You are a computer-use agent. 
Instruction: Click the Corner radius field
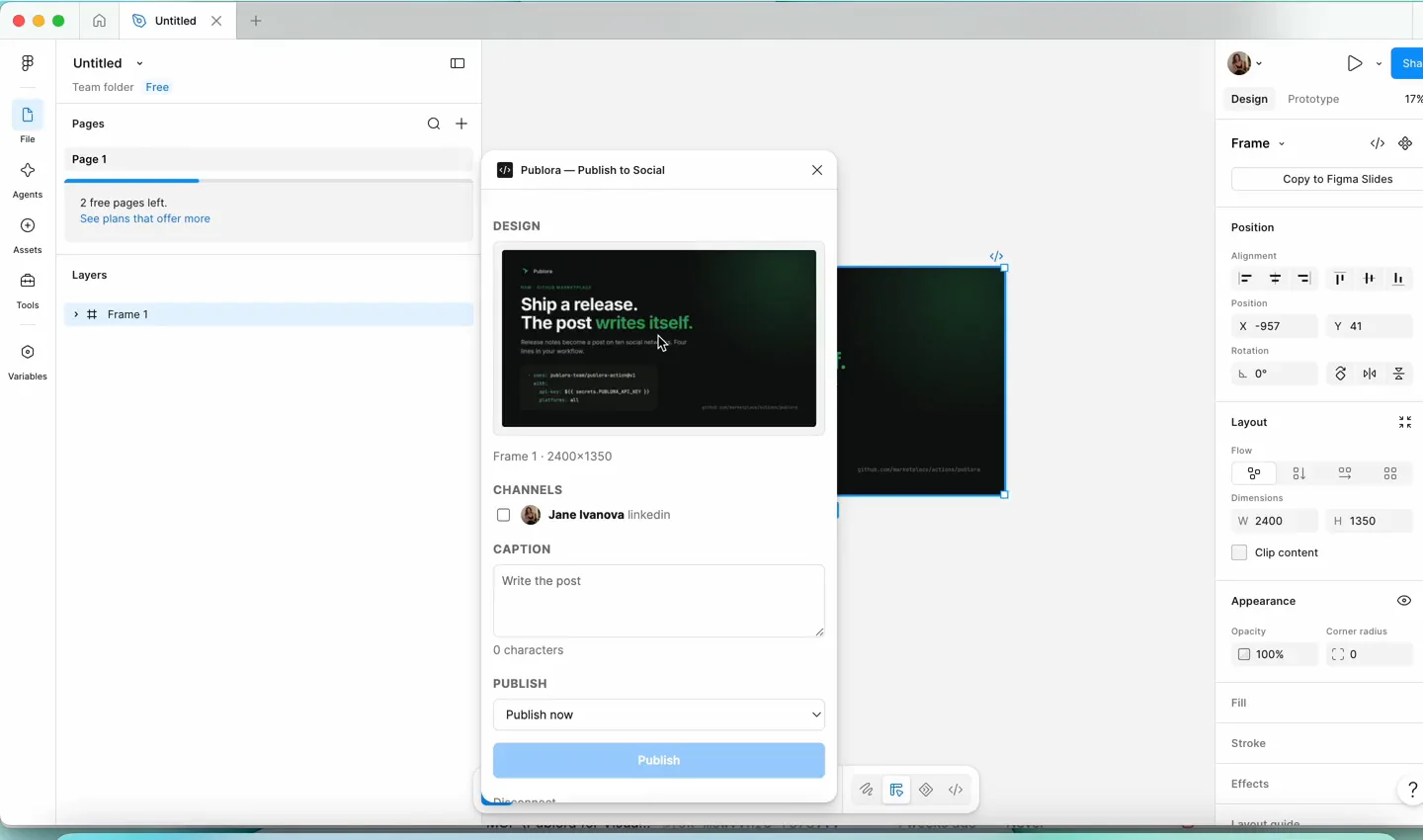pos(1370,654)
